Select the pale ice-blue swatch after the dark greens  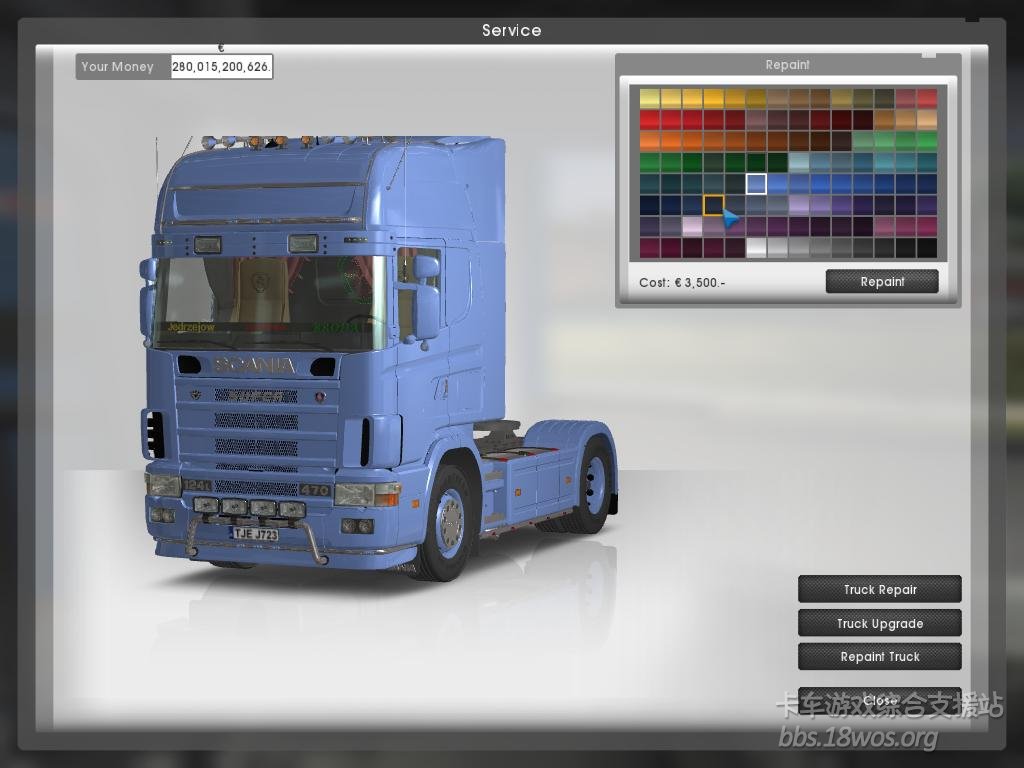point(799,163)
